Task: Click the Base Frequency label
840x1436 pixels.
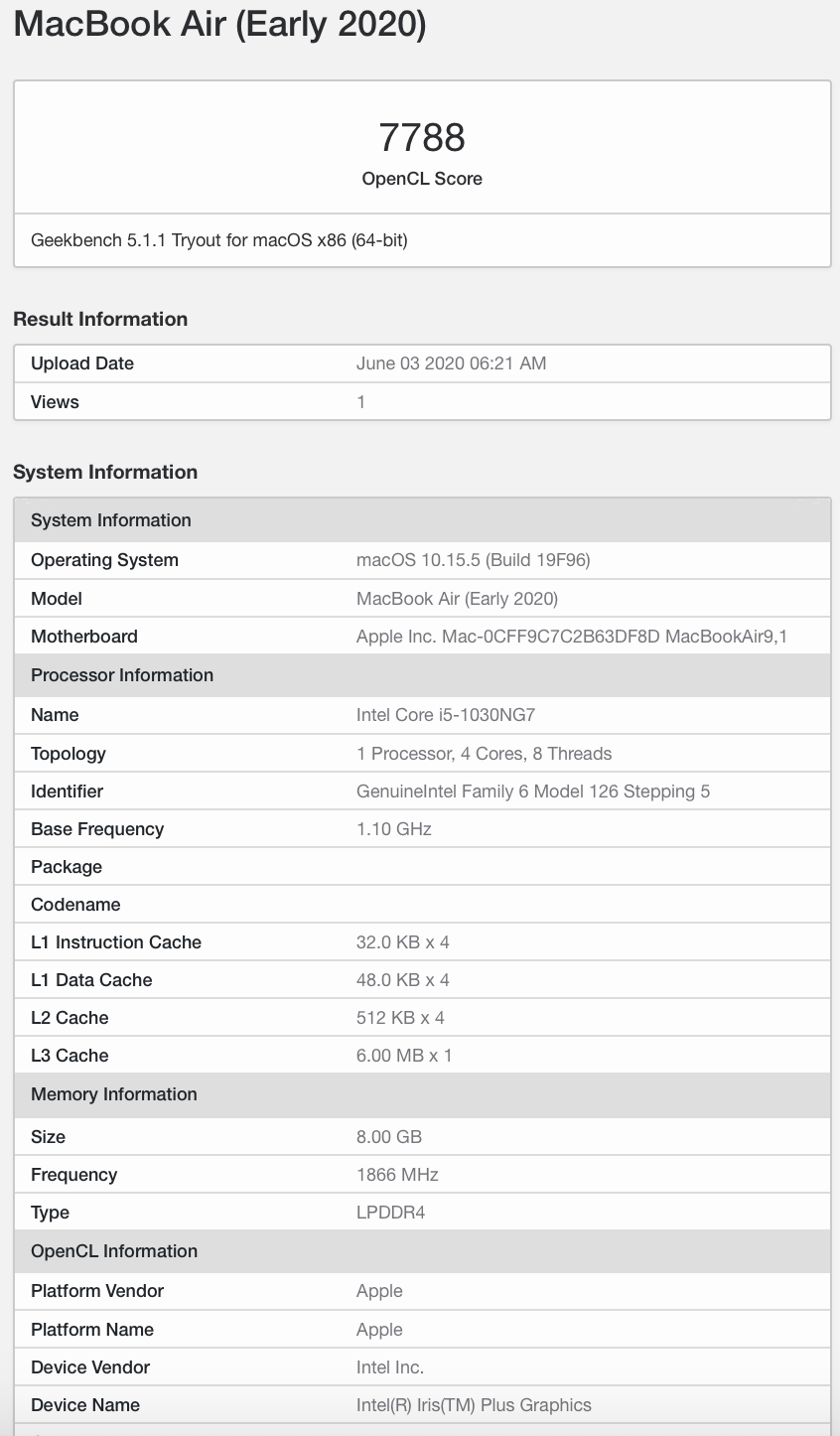Action: [x=97, y=829]
